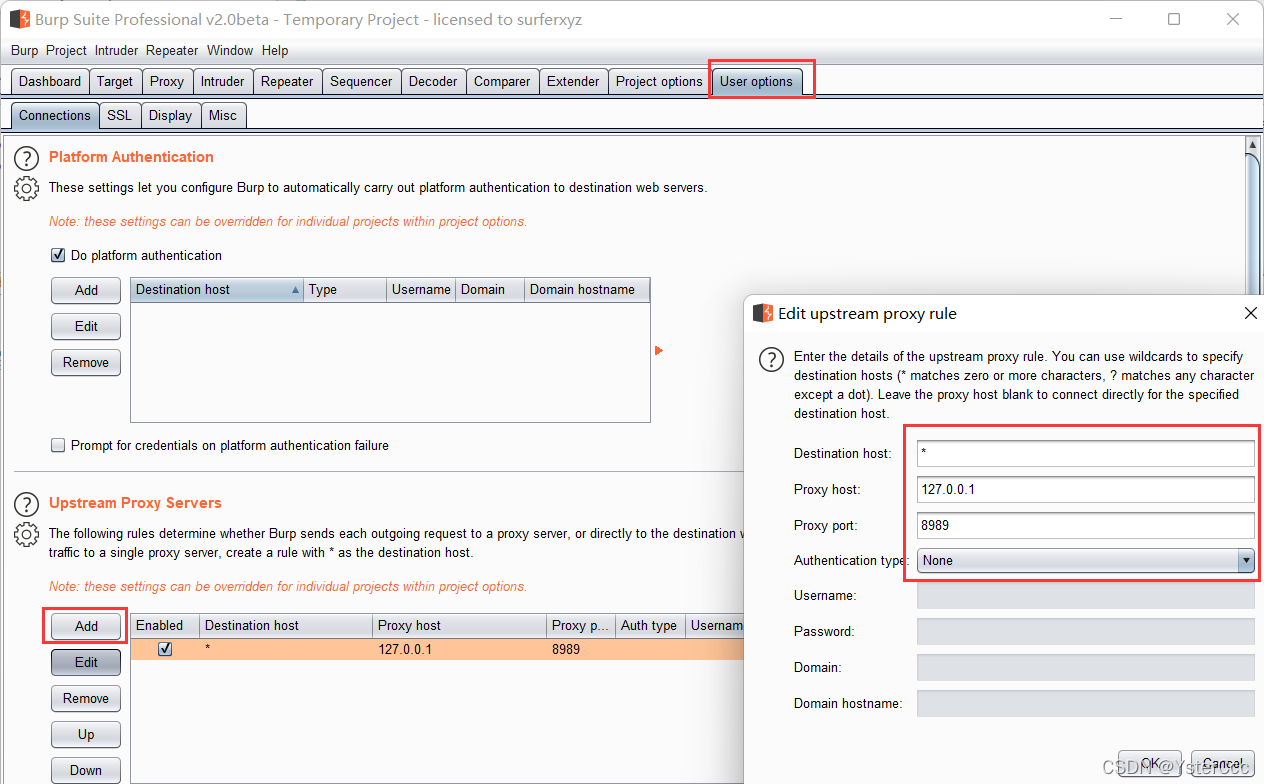Screen dimensions: 1264x784
Task: Open Authentication type dropdown
Action: coord(1086,560)
